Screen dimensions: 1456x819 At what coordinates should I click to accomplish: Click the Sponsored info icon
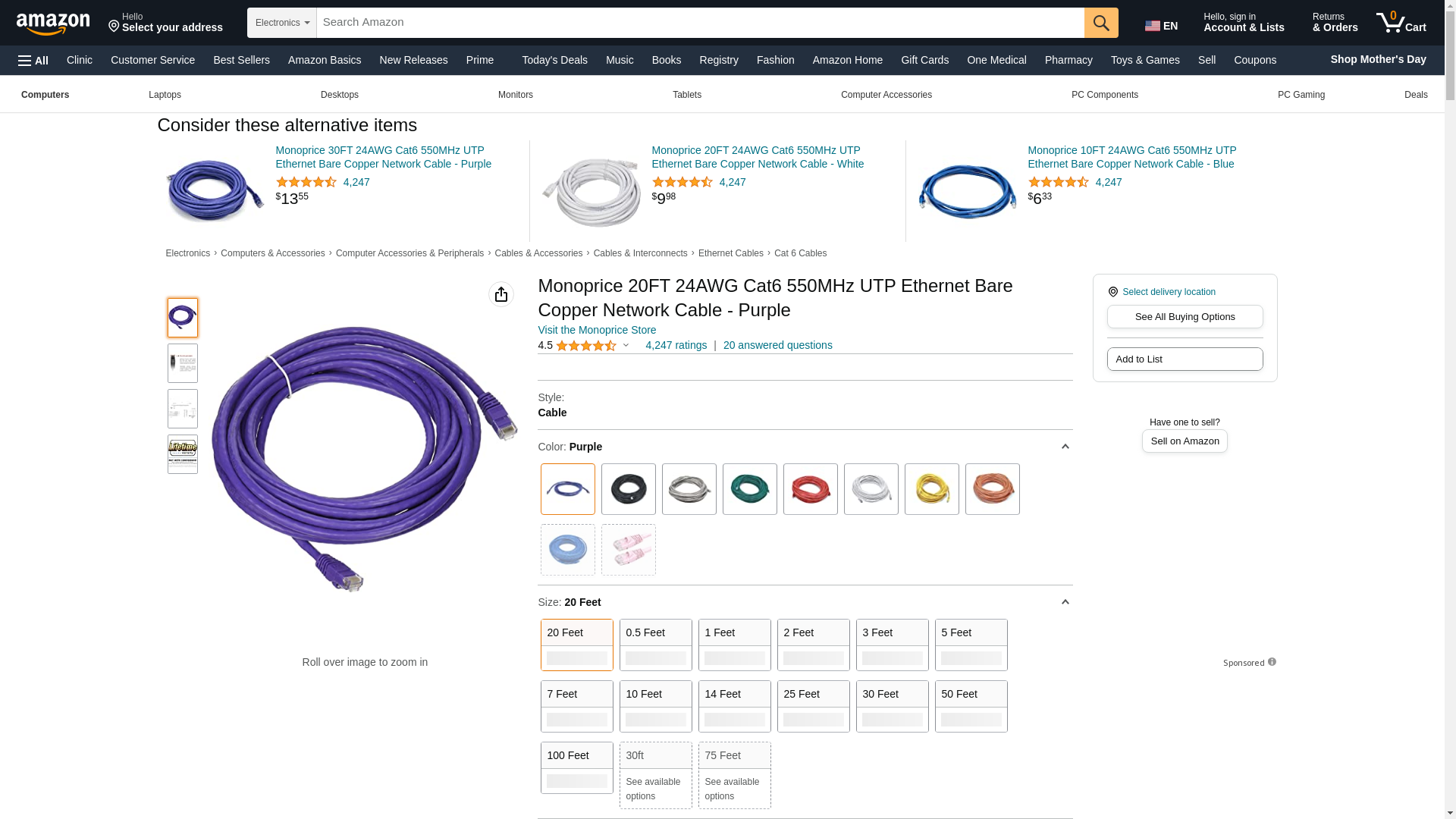(1272, 662)
